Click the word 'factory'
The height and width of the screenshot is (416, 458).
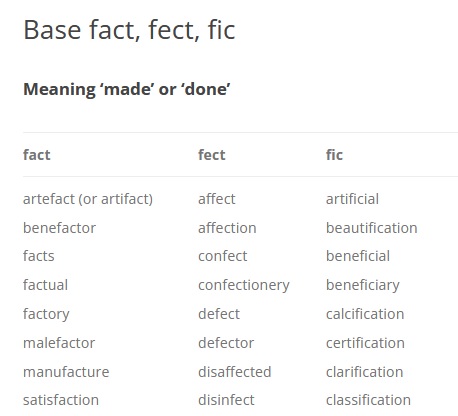click(46, 314)
